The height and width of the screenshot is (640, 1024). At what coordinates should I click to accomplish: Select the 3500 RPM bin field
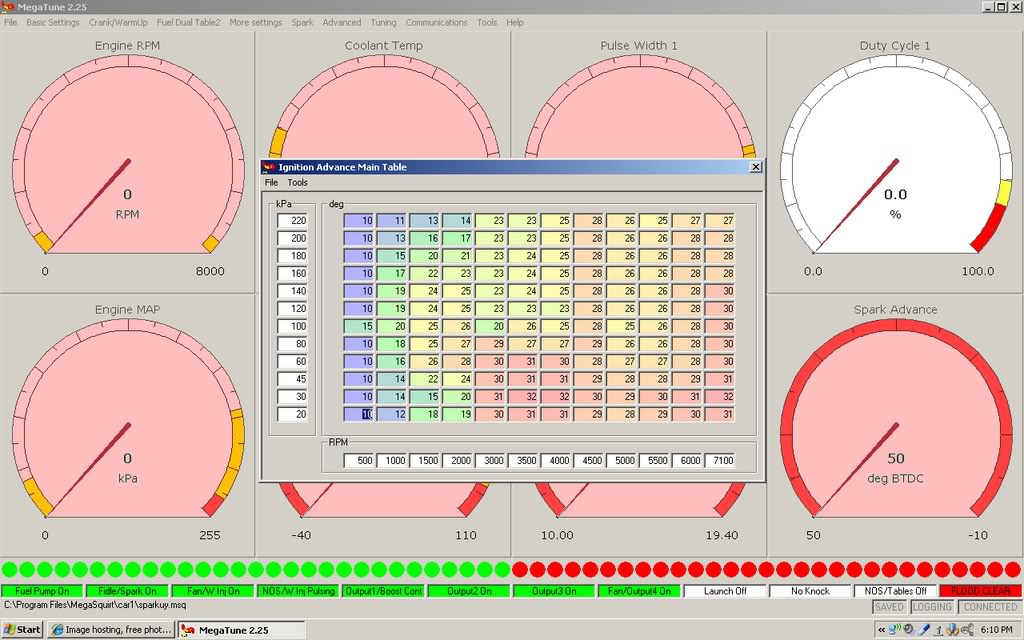522,460
